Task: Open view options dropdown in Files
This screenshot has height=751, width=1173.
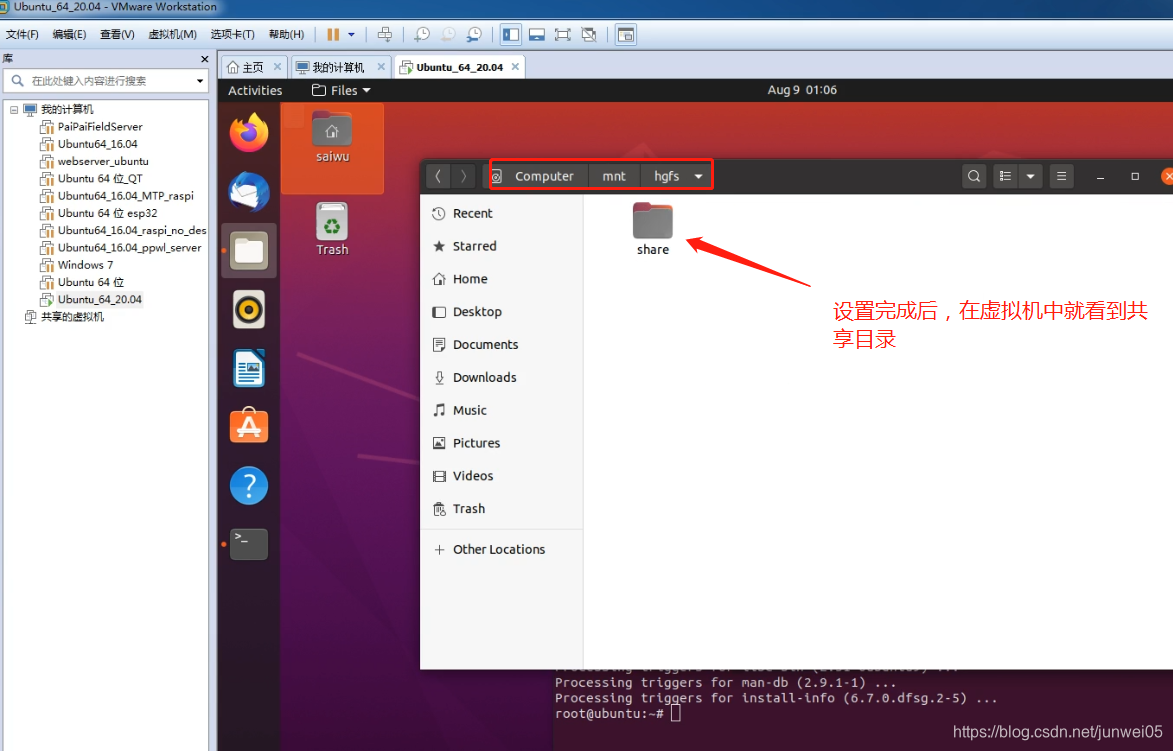Action: click(x=1030, y=177)
